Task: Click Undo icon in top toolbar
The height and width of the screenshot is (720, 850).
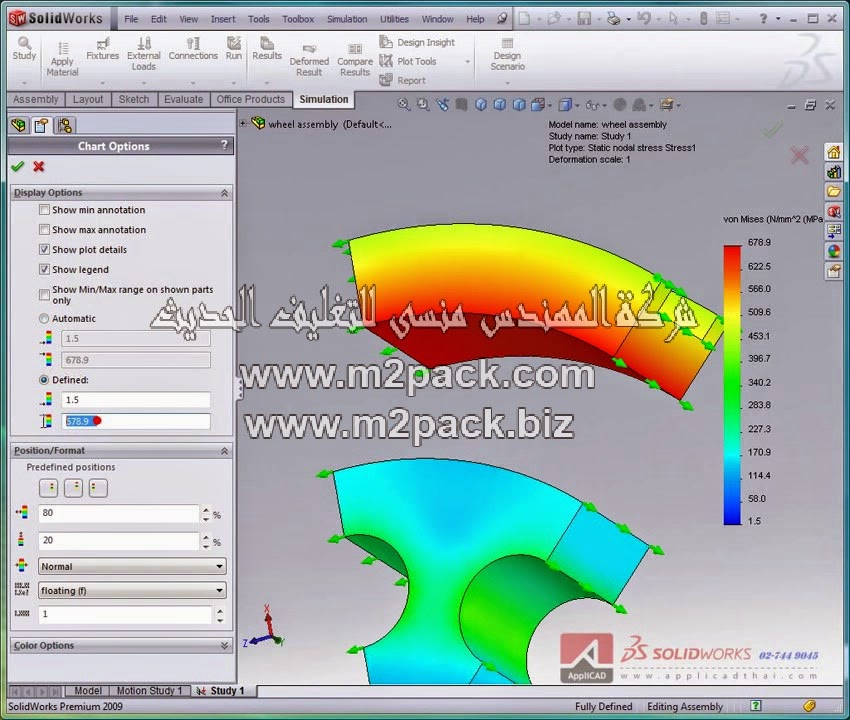Action: coord(643,19)
